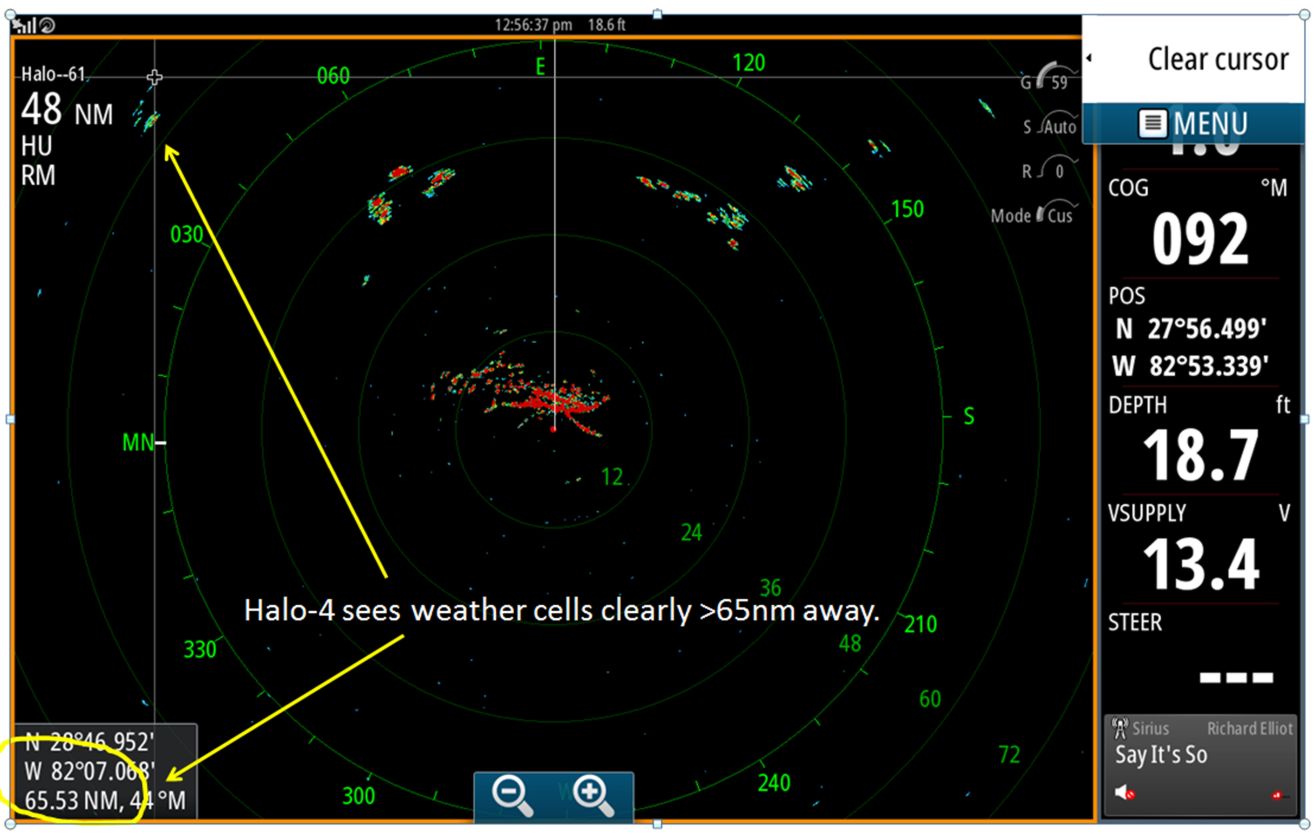Click the HU heading-up orientation label

(x=37, y=146)
